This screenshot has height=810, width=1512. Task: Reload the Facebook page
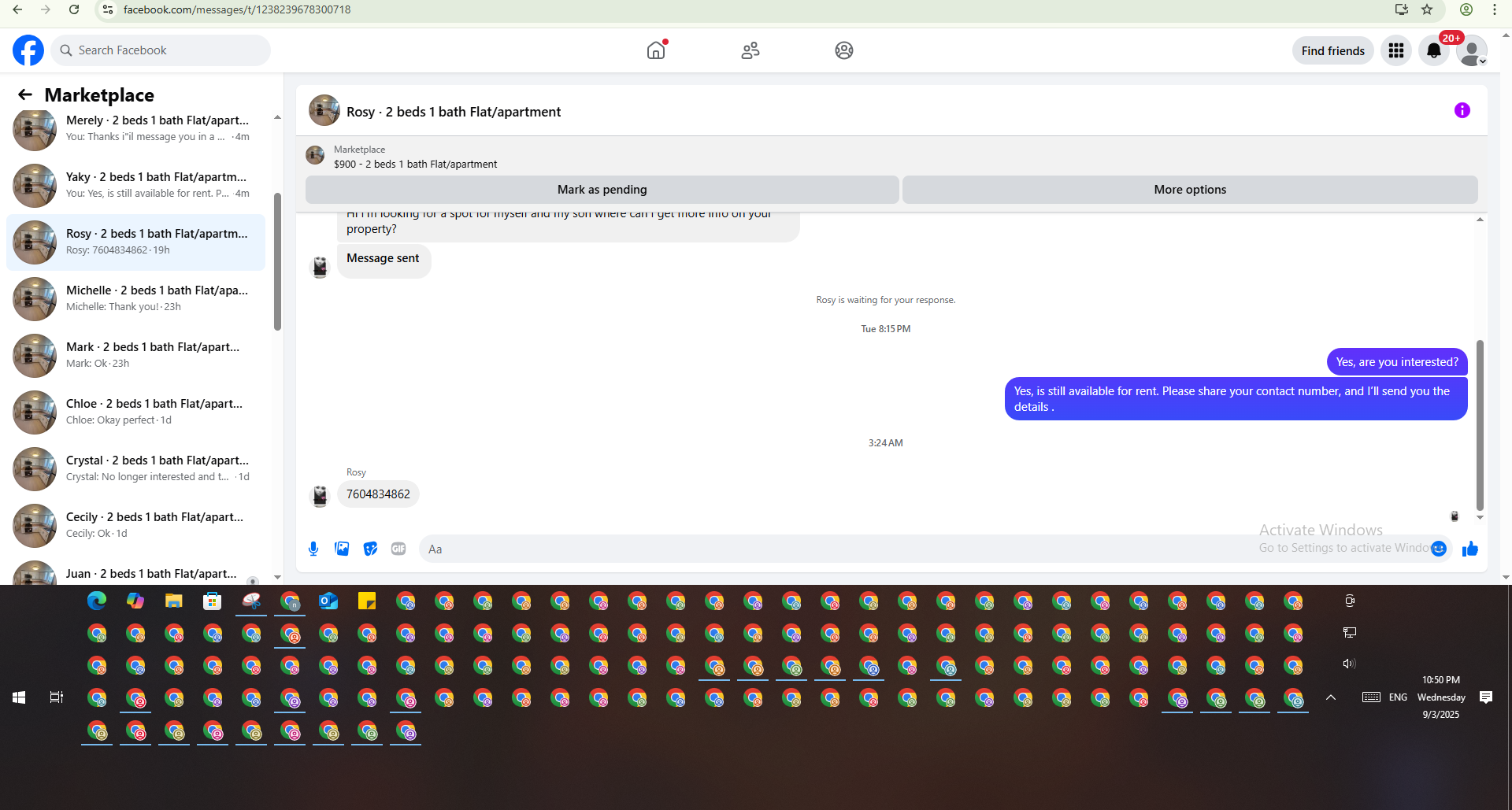click(x=74, y=9)
